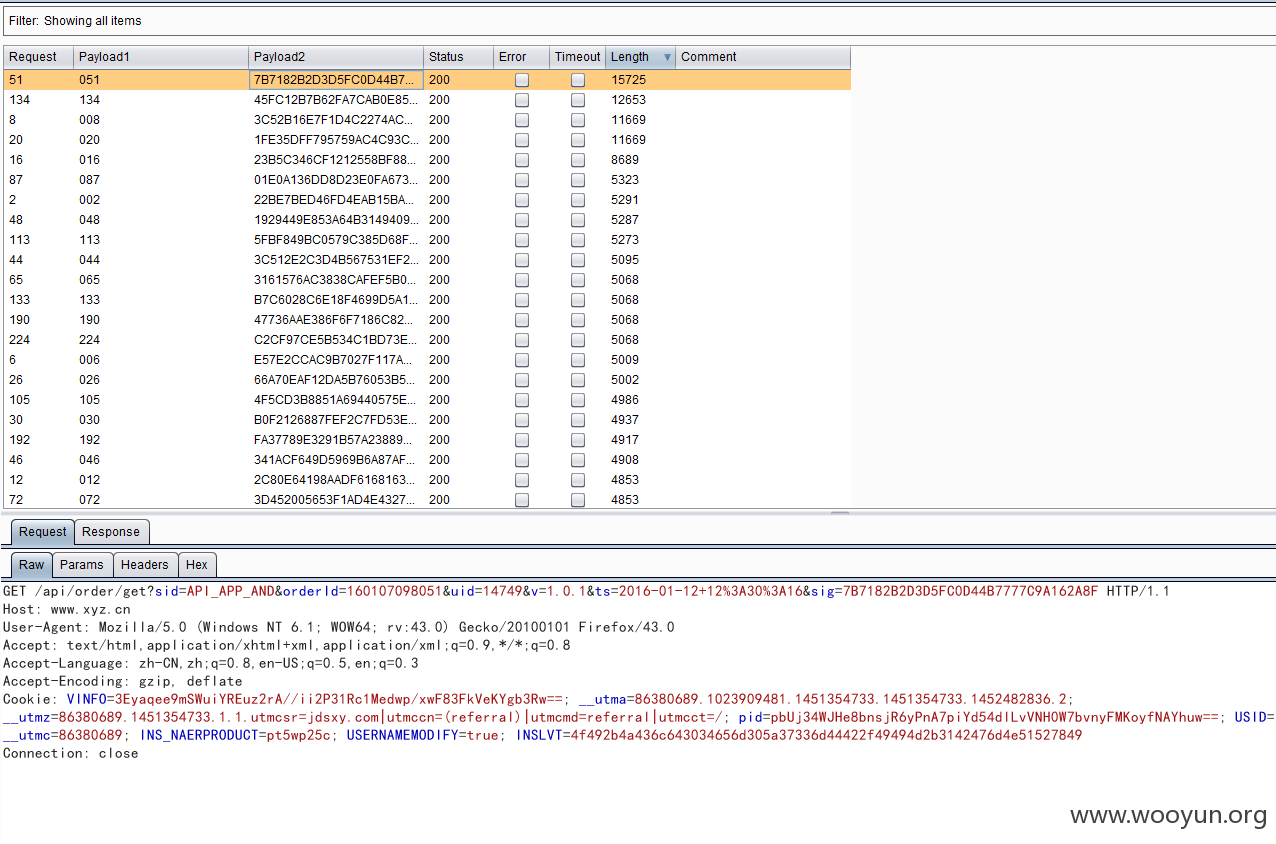This screenshot has width=1276, height=844.
Task: Click the Request column header
Action: [38, 57]
